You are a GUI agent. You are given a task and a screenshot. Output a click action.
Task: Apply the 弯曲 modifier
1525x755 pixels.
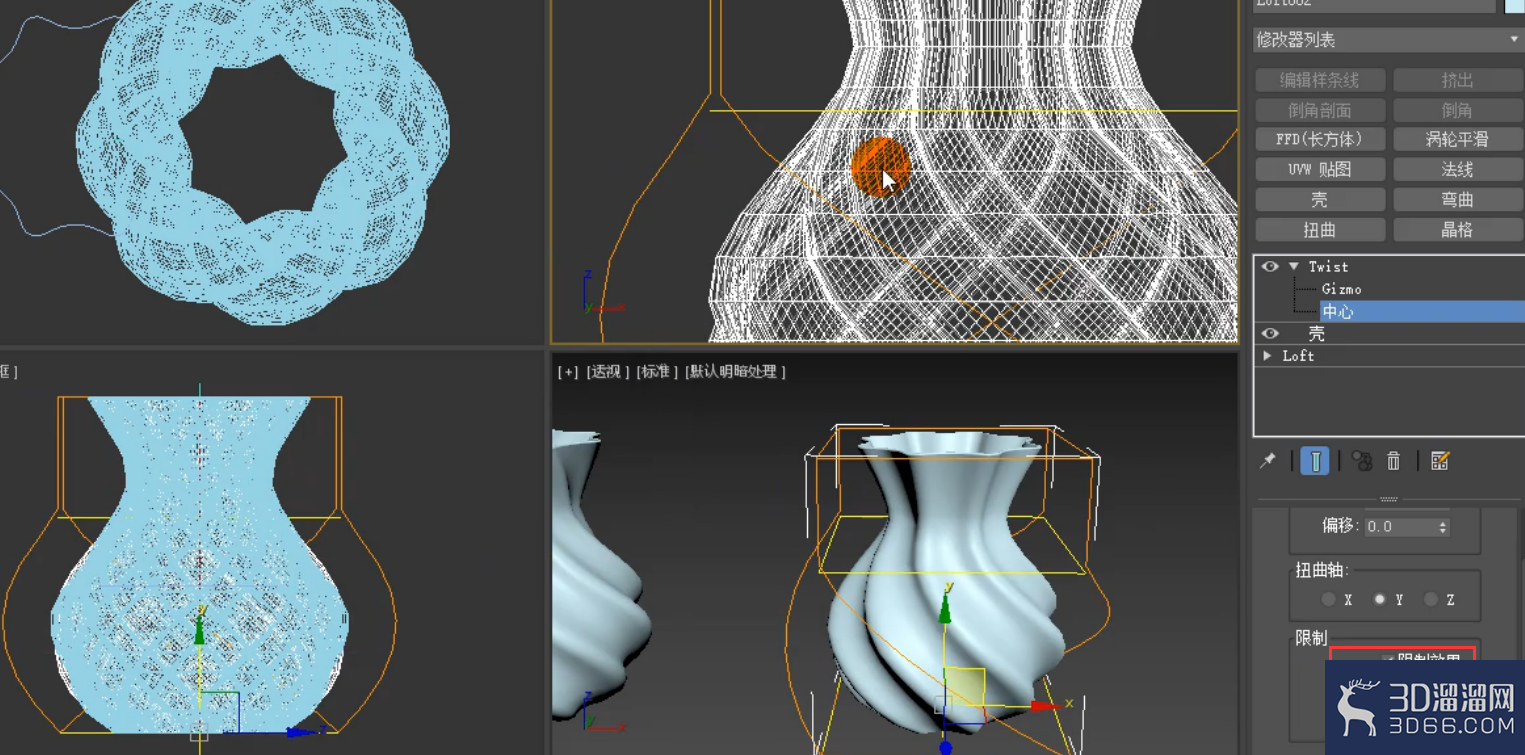(x=1457, y=200)
